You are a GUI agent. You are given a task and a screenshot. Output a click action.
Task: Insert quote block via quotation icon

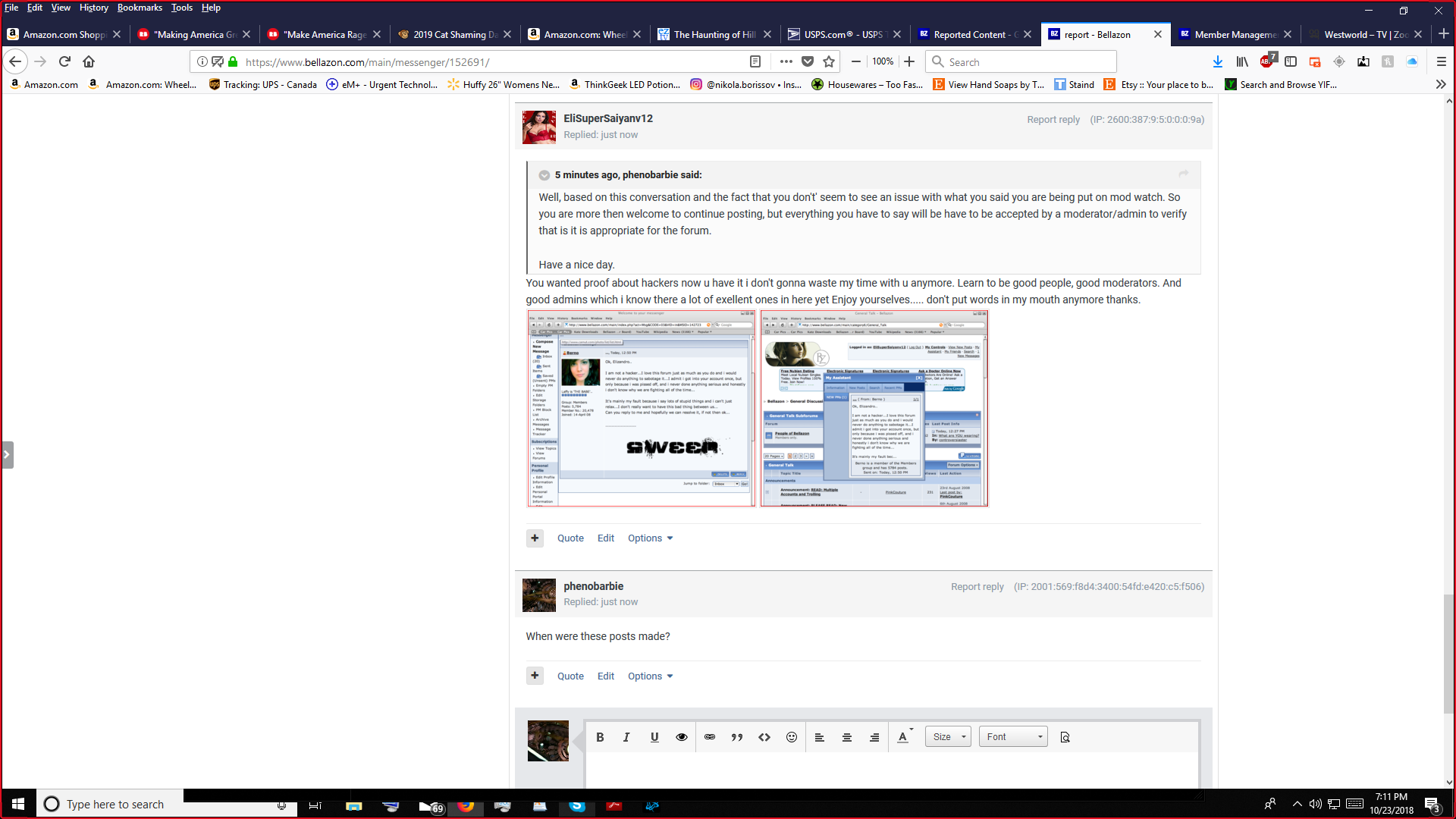pos(737,737)
